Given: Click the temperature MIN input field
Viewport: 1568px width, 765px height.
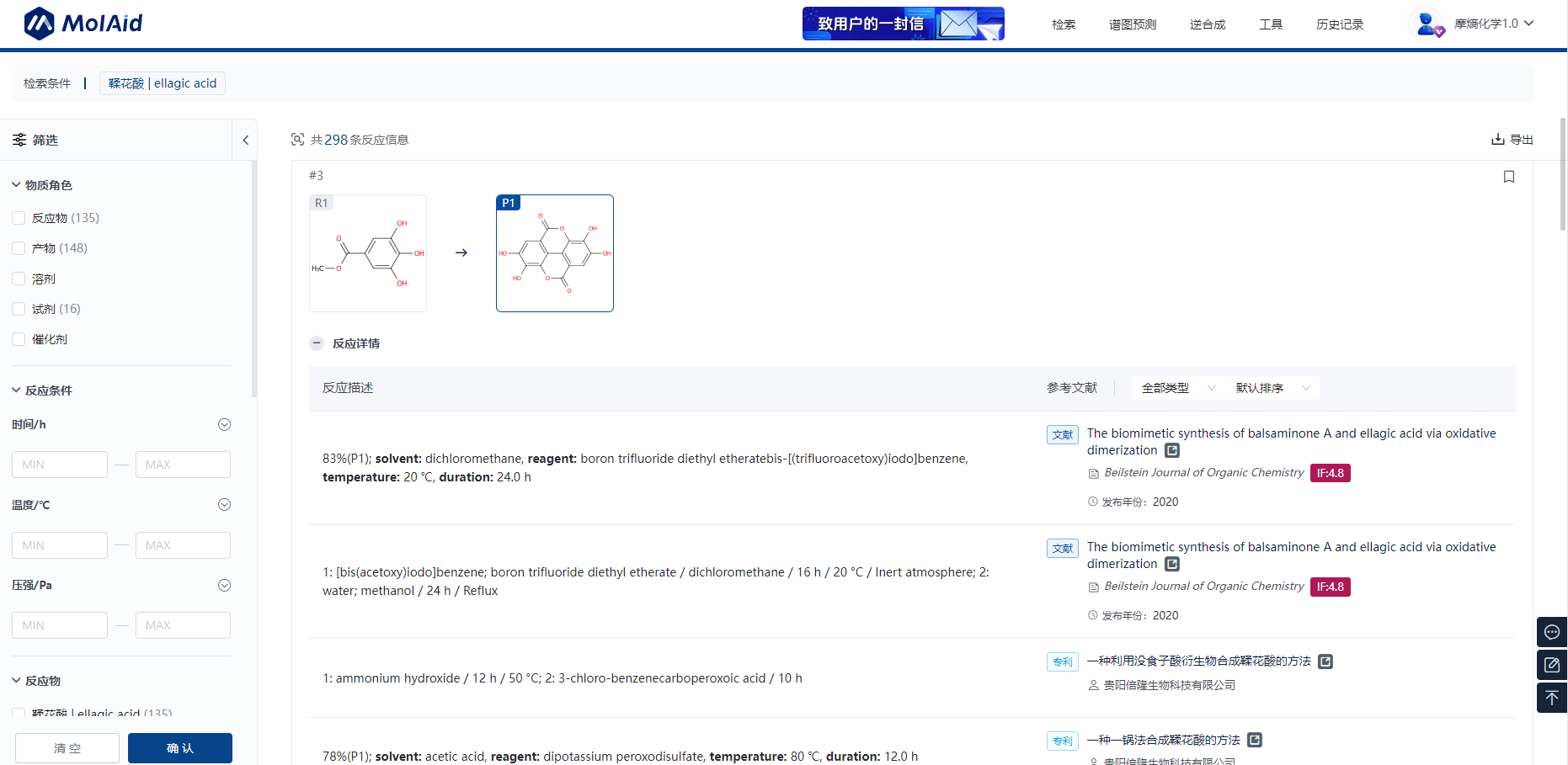Looking at the screenshot, I should 60,545.
